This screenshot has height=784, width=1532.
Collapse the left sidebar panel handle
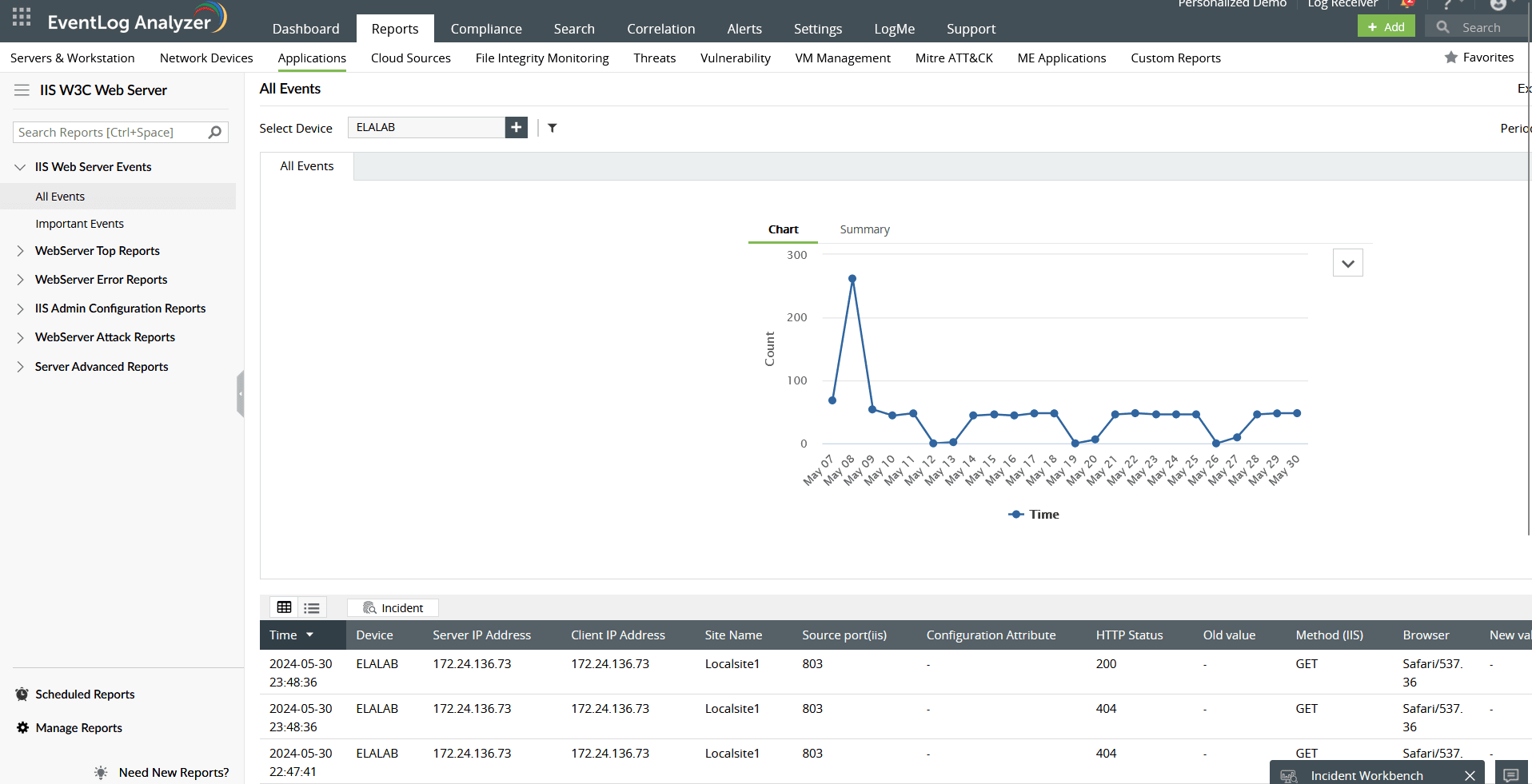tap(240, 394)
